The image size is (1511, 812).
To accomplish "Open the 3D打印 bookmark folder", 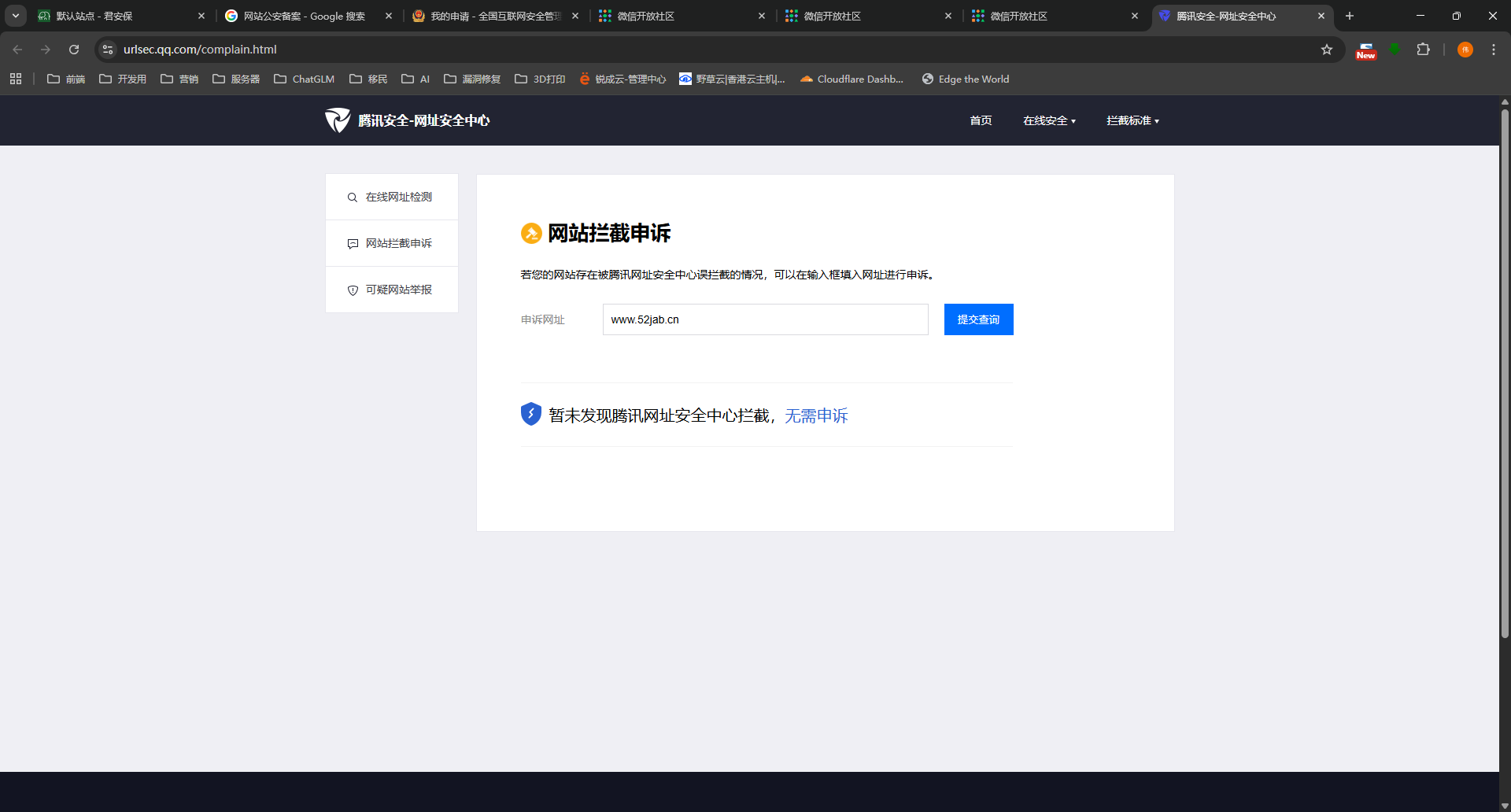I will (x=540, y=79).
